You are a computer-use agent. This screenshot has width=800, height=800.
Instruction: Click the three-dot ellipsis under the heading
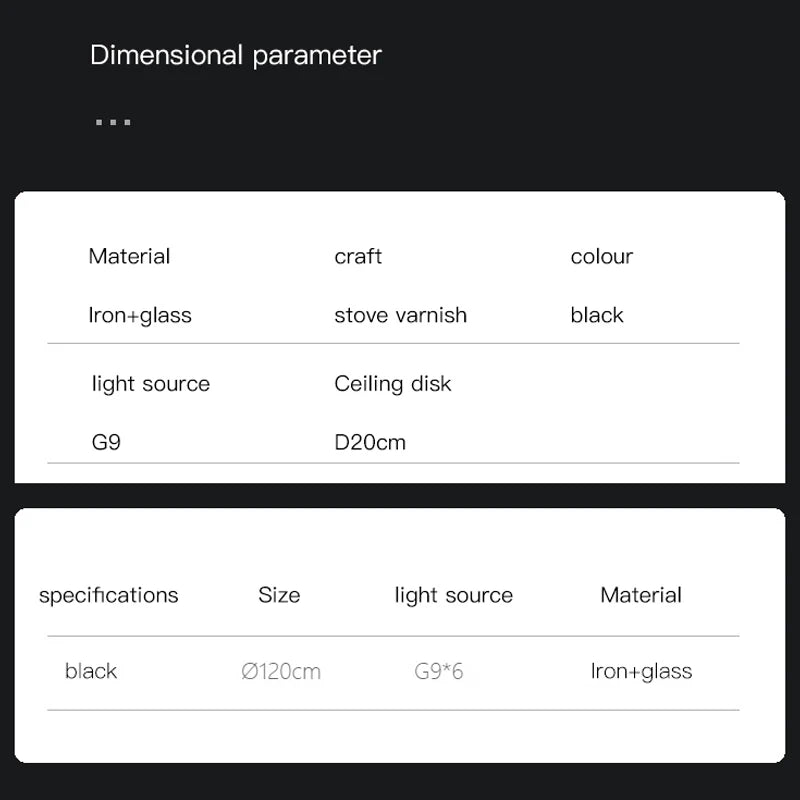click(x=113, y=122)
